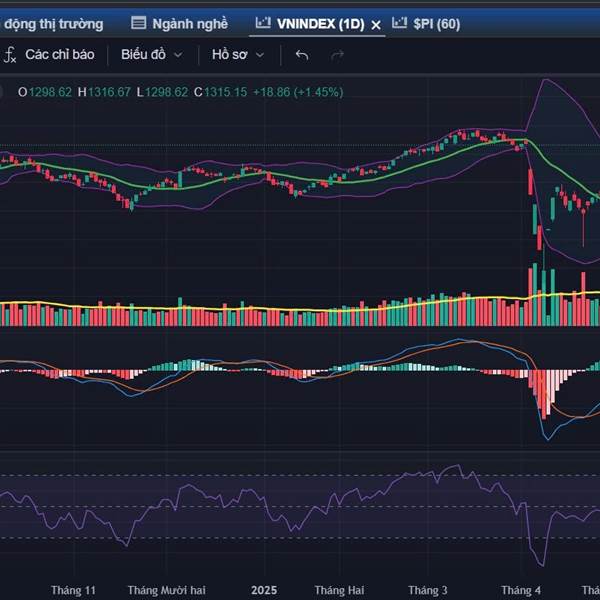
Task: Expand the Hồ sơ dropdown
Action: 238,54
